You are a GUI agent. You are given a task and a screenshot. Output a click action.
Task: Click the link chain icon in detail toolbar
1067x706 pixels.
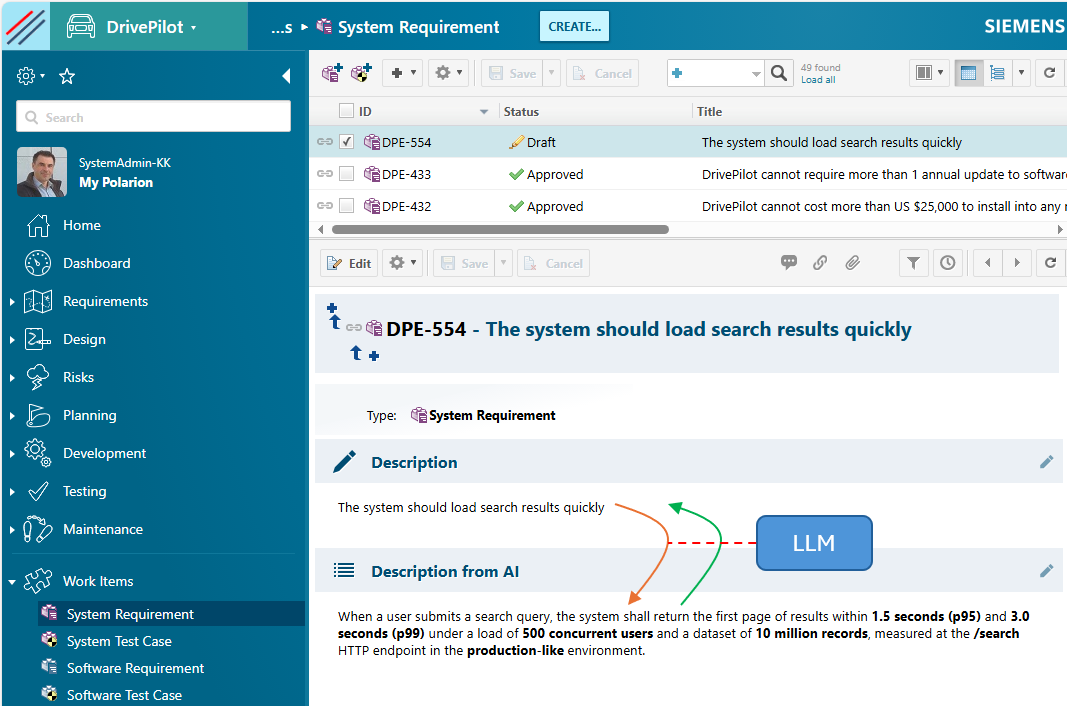[x=820, y=262]
